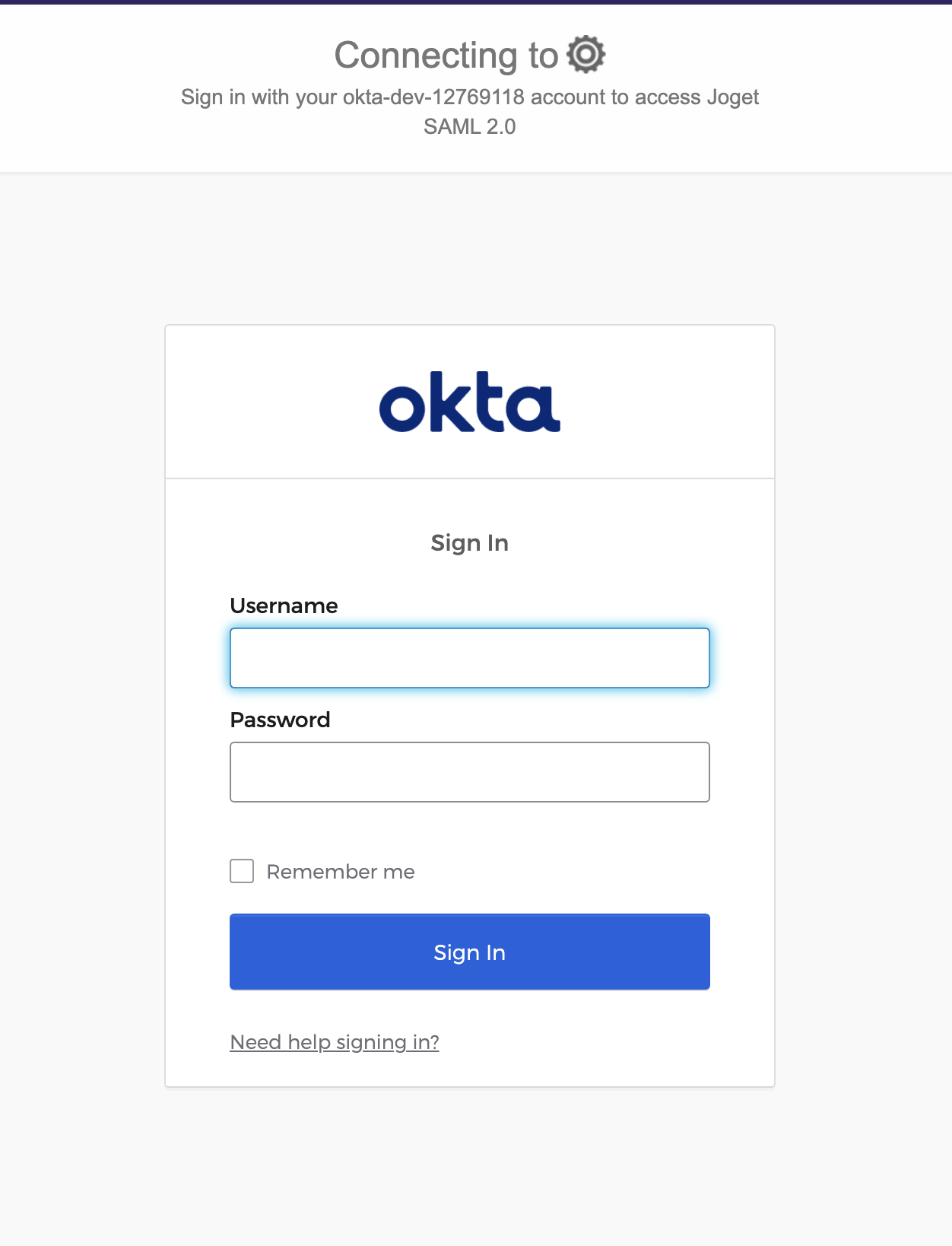Open the Need help signing in? link
This screenshot has height=1246, width=952.
click(335, 1042)
